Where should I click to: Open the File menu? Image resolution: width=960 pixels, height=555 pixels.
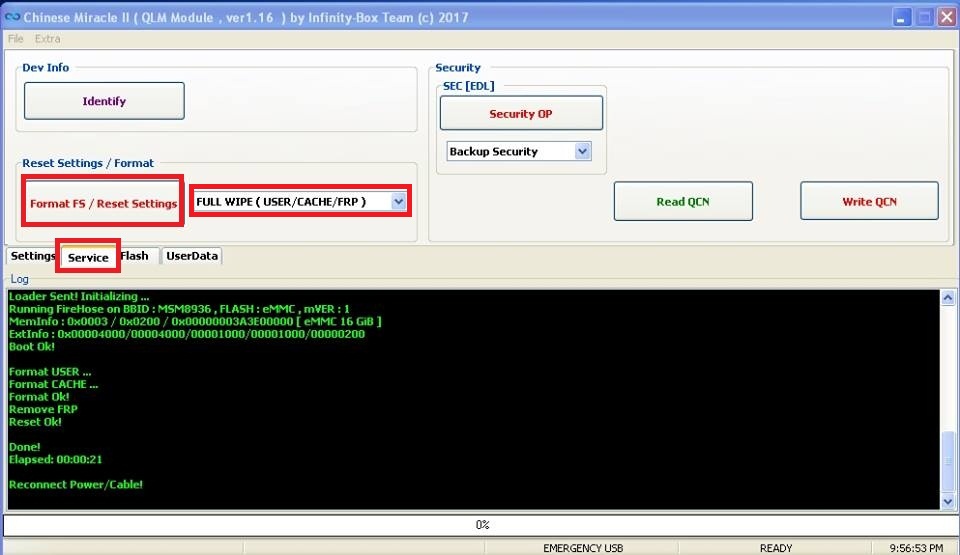(15, 39)
